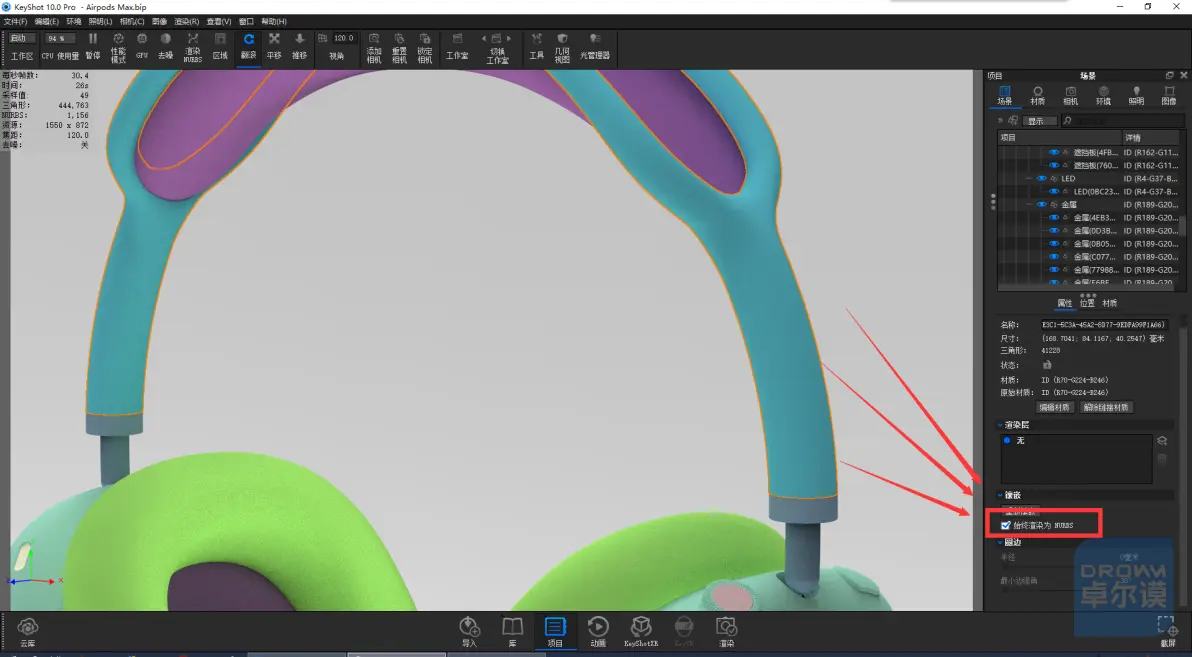Hide the LED group in scene tree
Screen dimensions: 1192x657
(1041, 179)
